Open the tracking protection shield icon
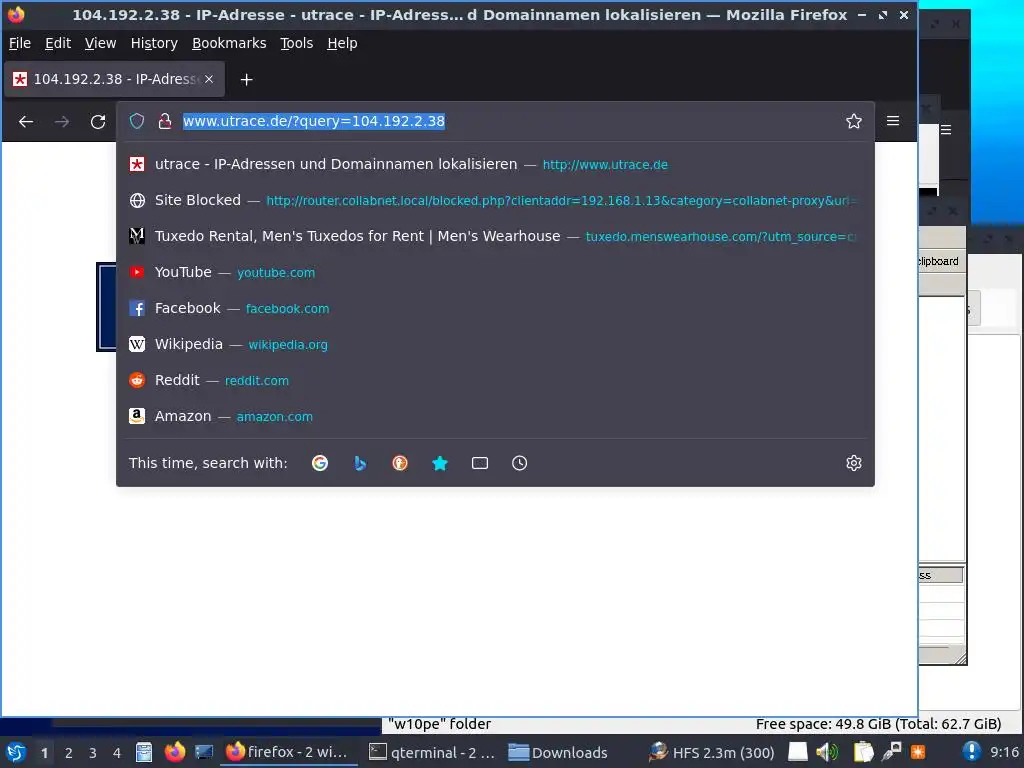Image resolution: width=1024 pixels, height=768 pixels. pos(136,121)
